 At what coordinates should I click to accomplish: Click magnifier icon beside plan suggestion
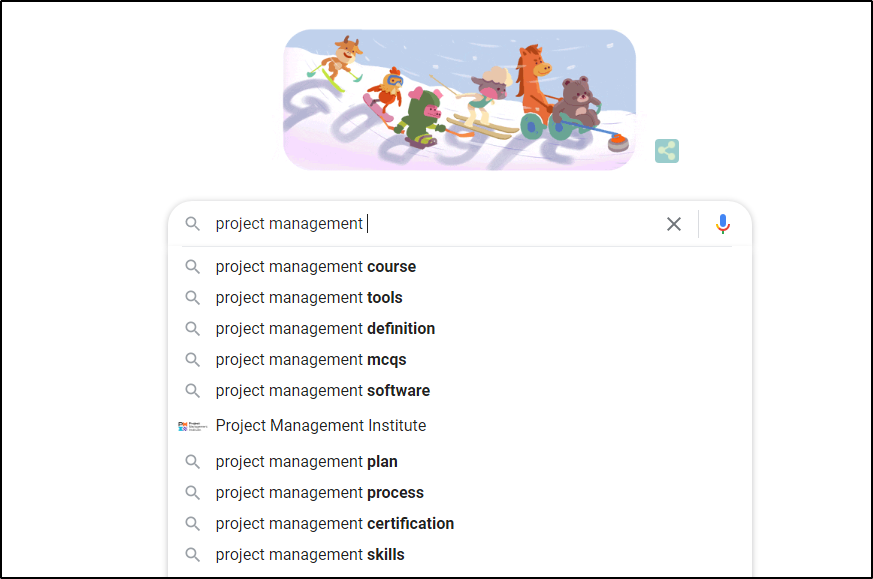[x=193, y=462]
